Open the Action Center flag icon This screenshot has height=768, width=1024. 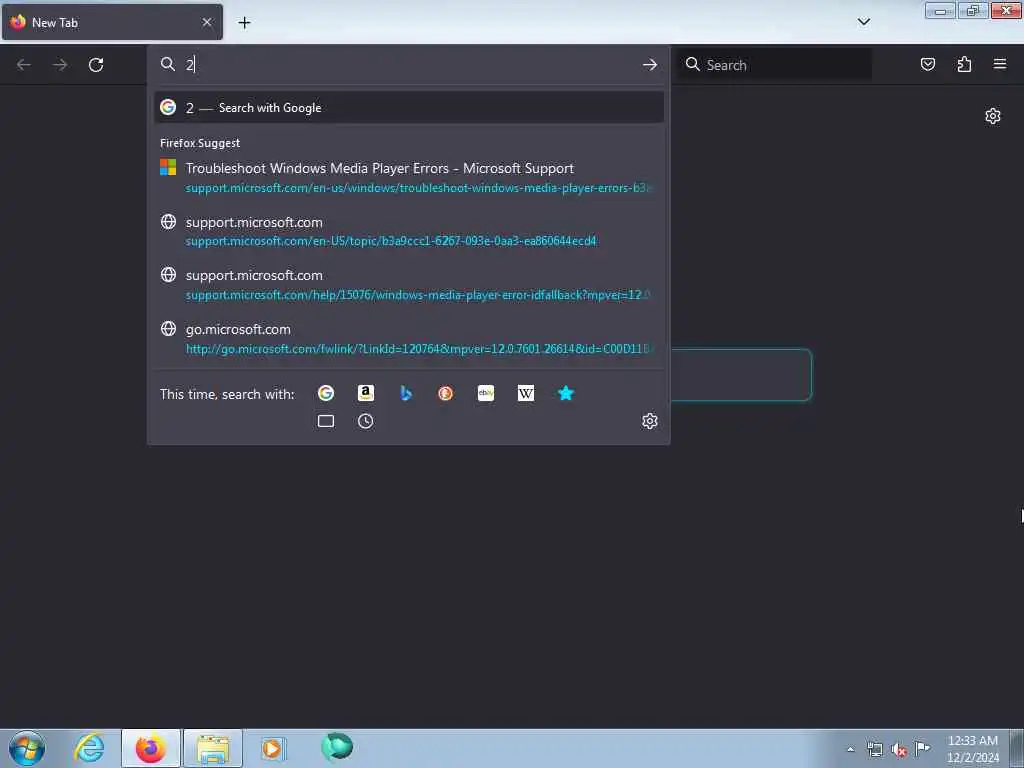tap(922, 748)
